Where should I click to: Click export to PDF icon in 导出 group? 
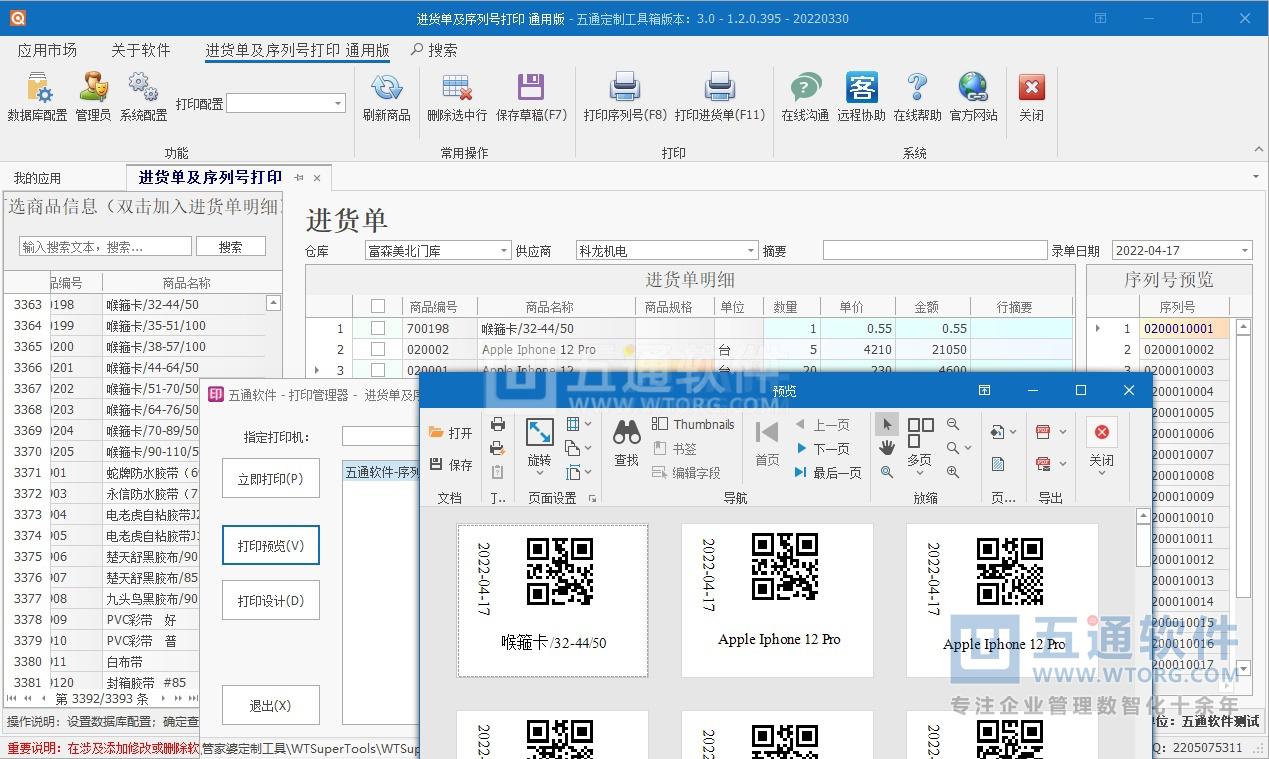point(1043,432)
